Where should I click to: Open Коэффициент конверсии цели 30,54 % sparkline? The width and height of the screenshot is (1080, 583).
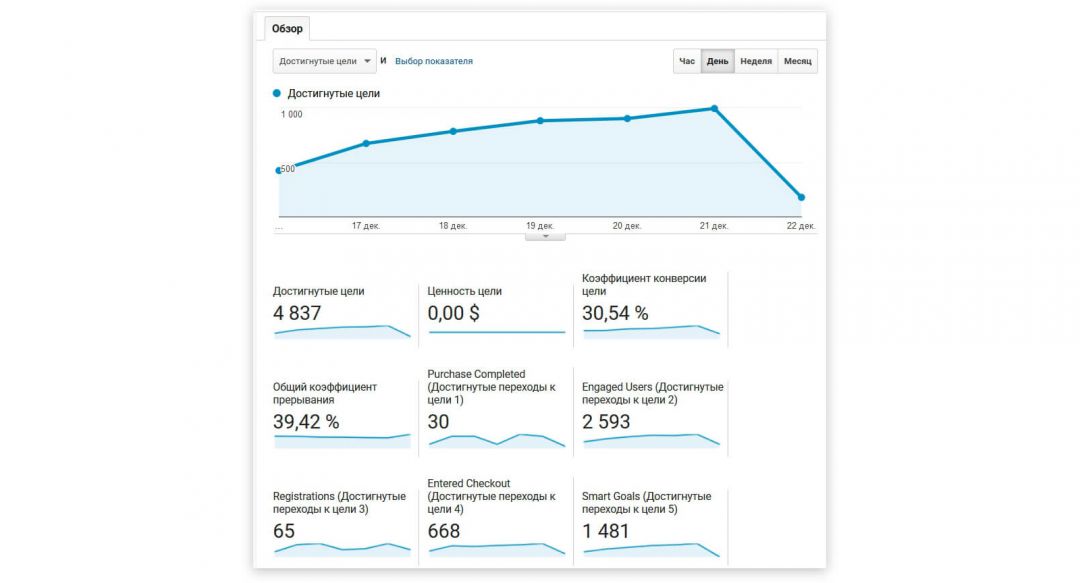tap(651, 332)
